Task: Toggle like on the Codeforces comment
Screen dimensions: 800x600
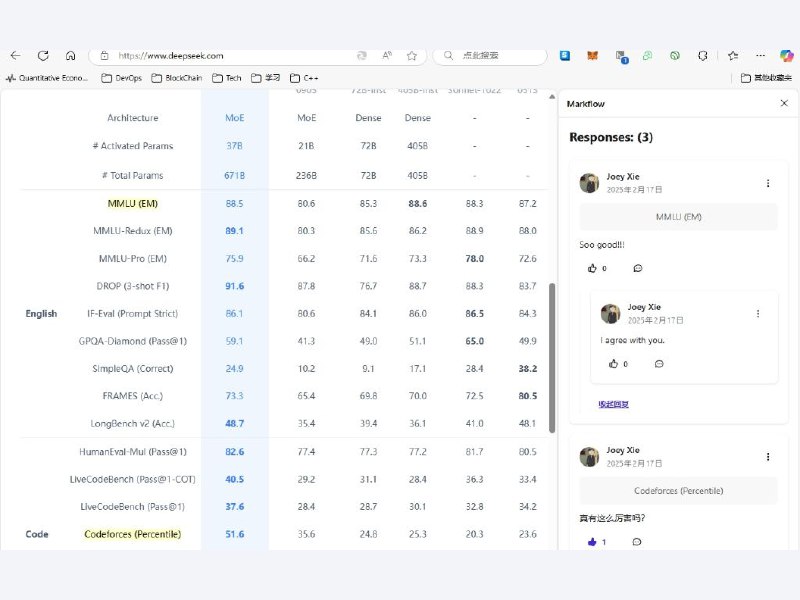Action: [592, 542]
